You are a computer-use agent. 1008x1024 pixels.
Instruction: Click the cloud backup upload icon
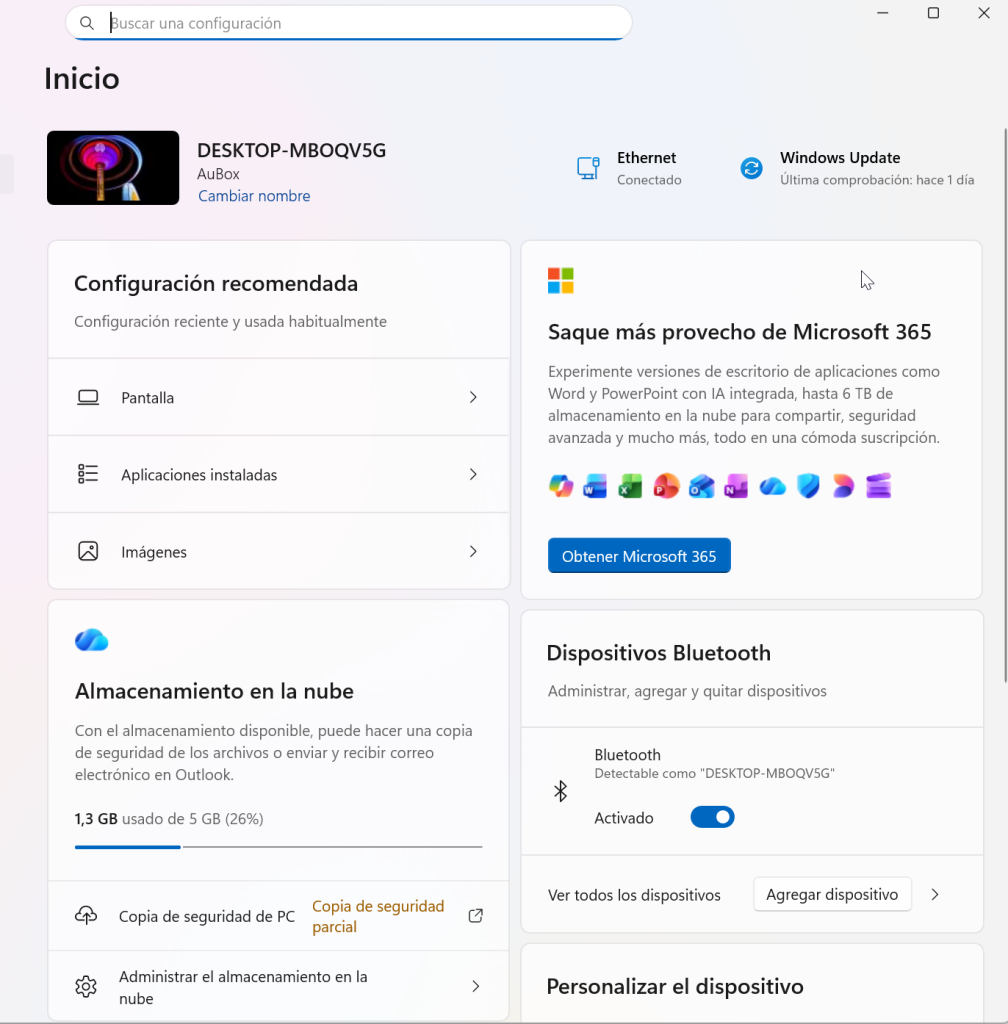point(86,916)
